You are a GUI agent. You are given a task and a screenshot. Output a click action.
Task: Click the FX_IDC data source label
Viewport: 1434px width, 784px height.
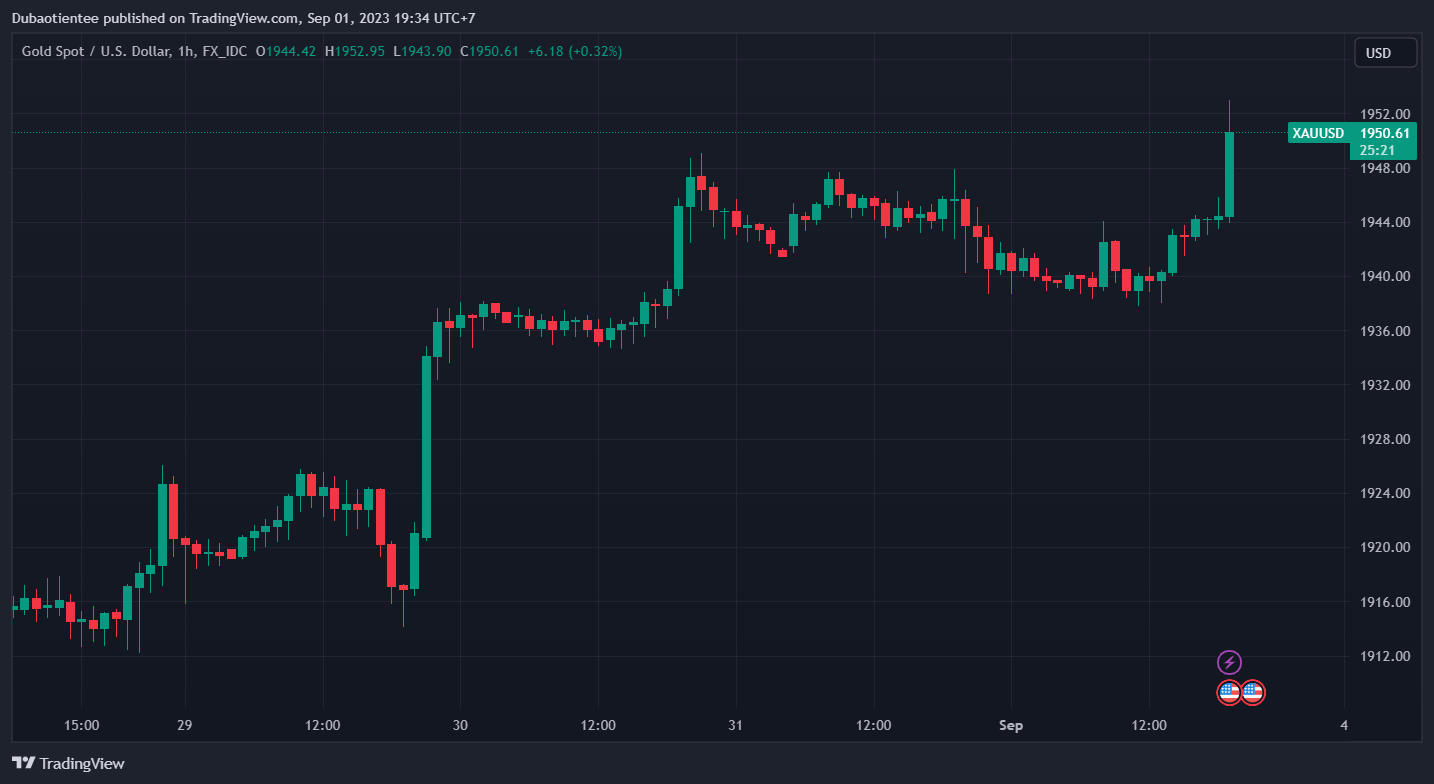coord(225,51)
